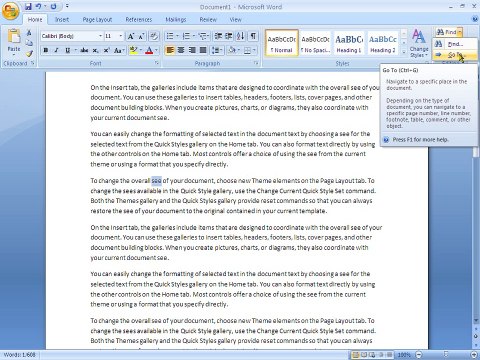Apply superscript formatting

tap(106, 50)
